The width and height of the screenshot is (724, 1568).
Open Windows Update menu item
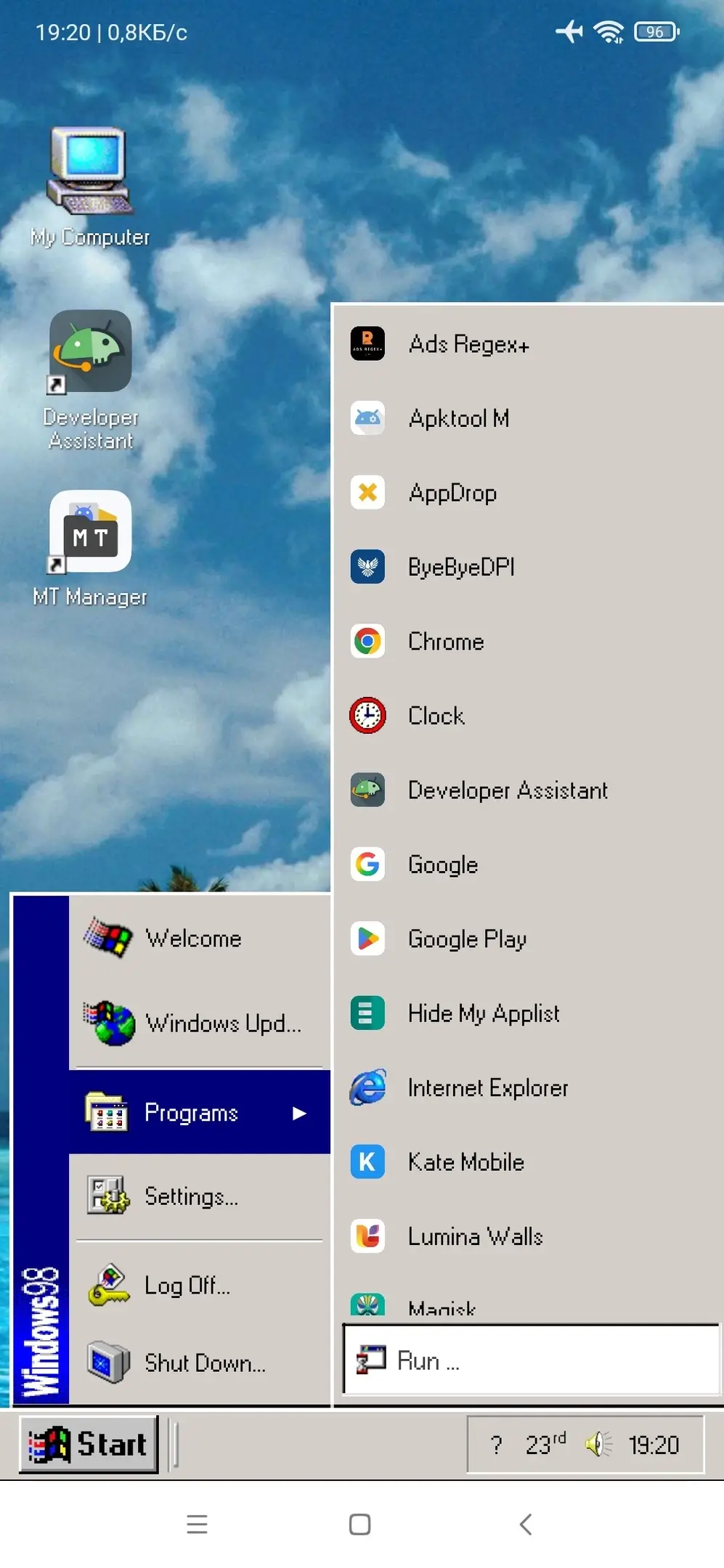click(222, 1024)
